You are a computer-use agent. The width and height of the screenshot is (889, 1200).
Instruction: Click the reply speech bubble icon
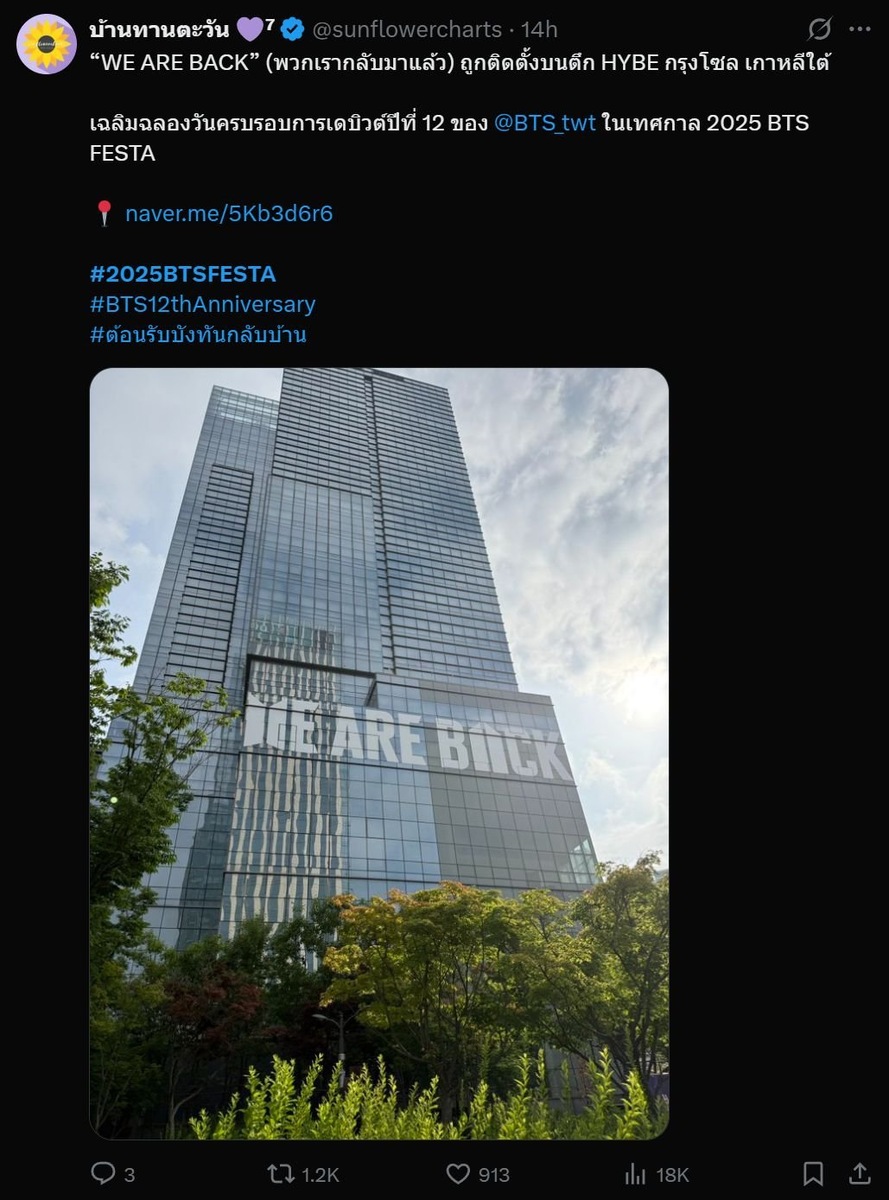[x=103, y=1173]
